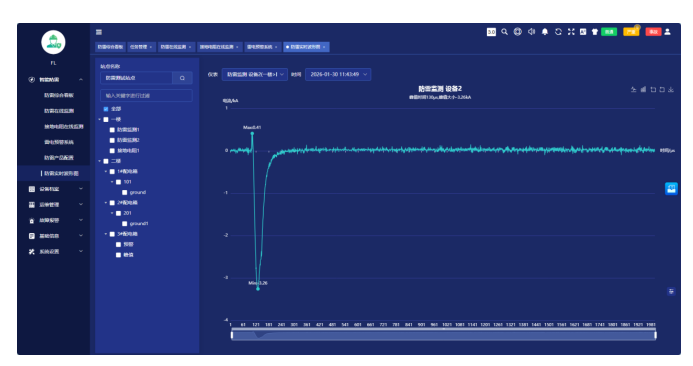The image size is (693, 366).
Task: Check the ground1 checkbox under 201
Action: (x=125, y=224)
